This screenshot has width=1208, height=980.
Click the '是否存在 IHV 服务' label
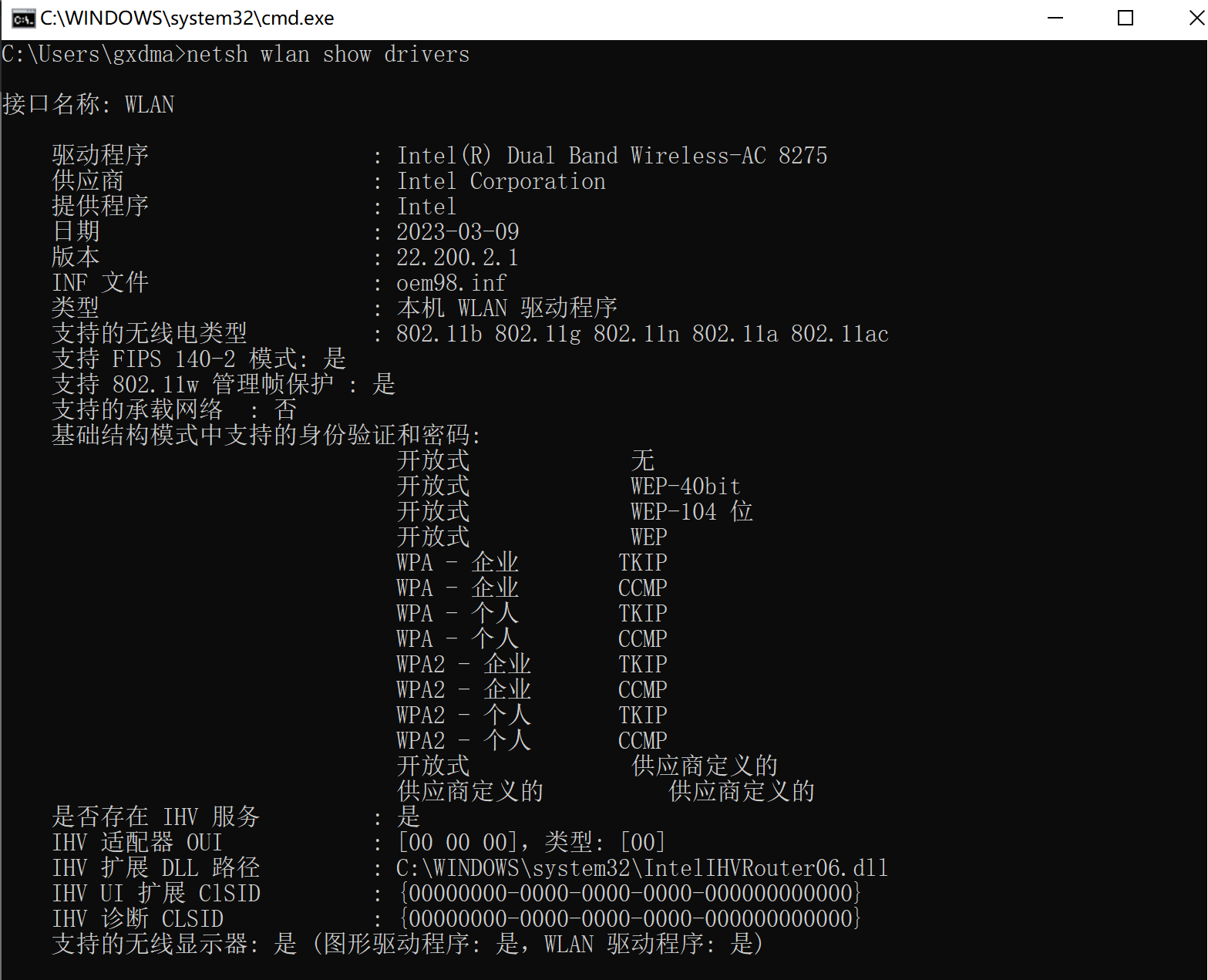pyautogui.click(x=156, y=817)
